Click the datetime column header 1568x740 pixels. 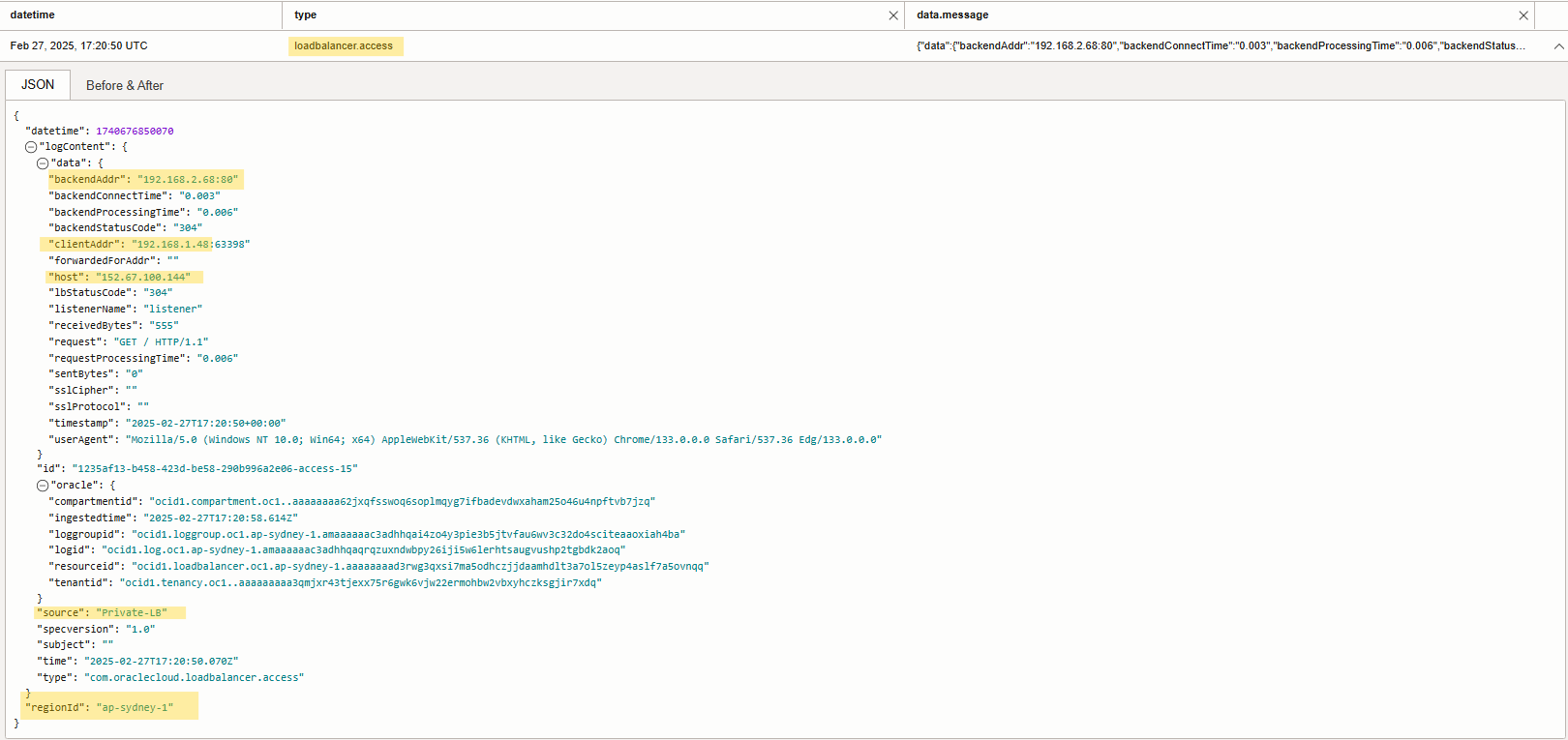[x=33, y=15]
